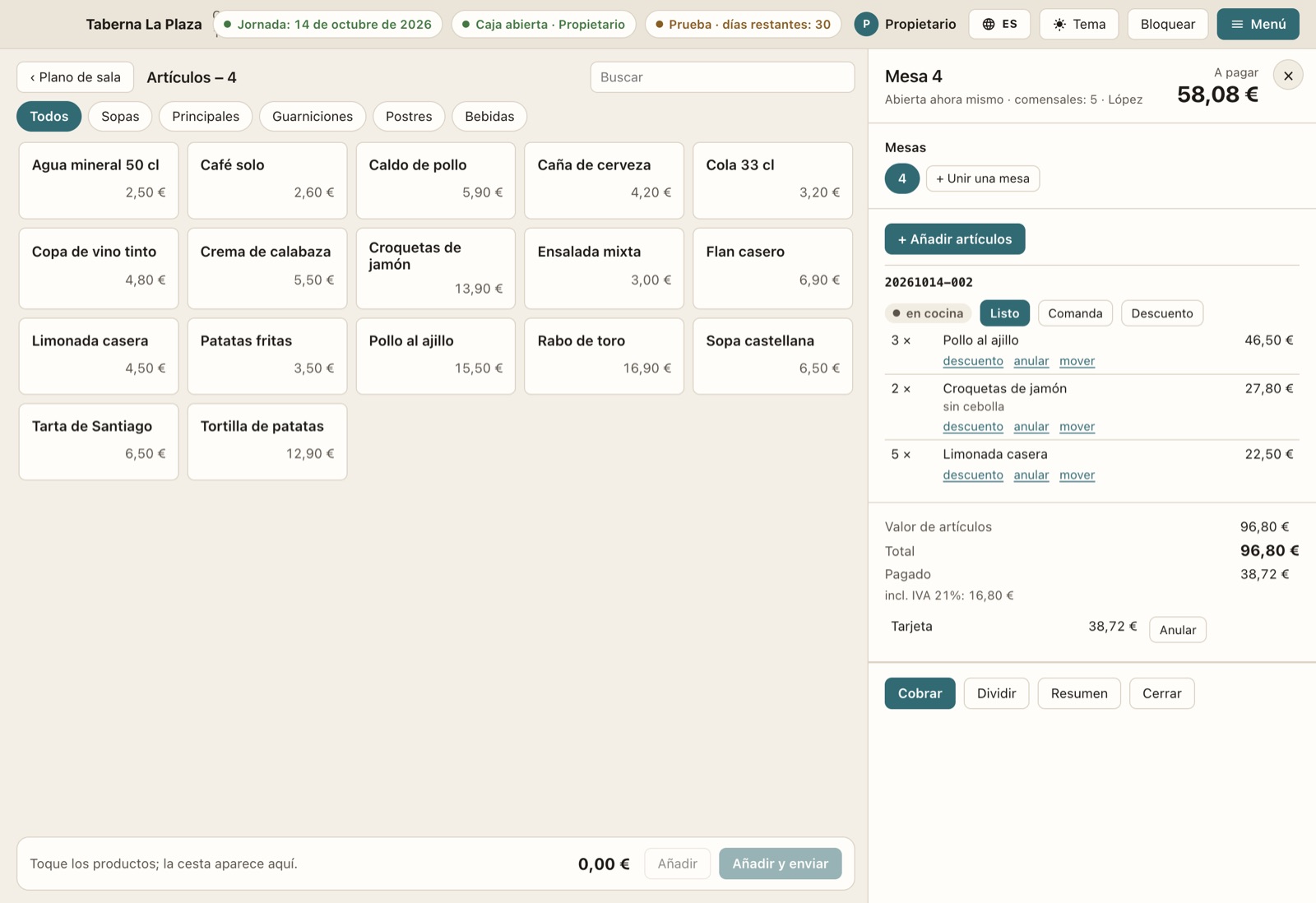Open the Comanda button
The width and height of the screenshot is (1316, 903).
[x=1075, y=313]
